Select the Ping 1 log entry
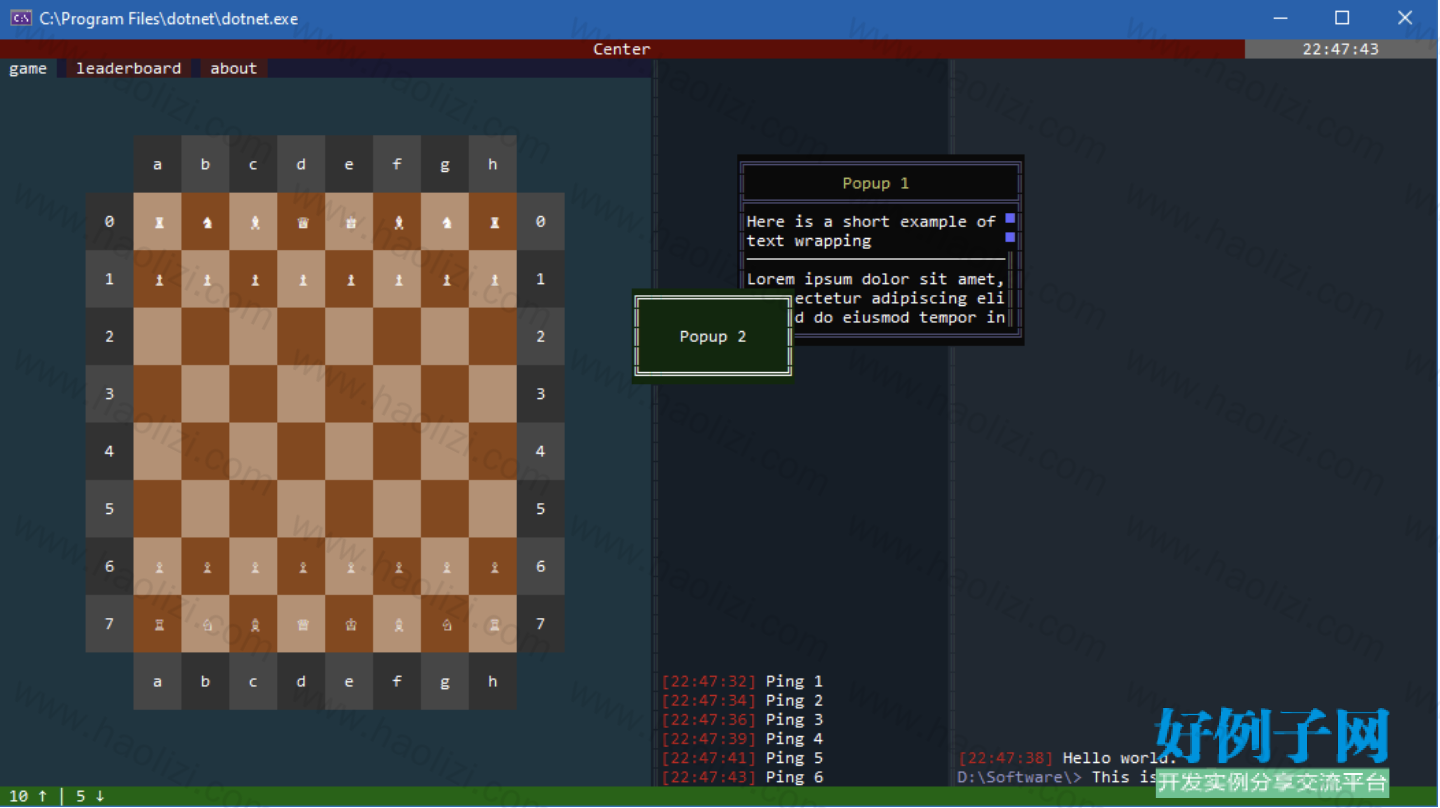1440x808 pixels. (742, 681)
